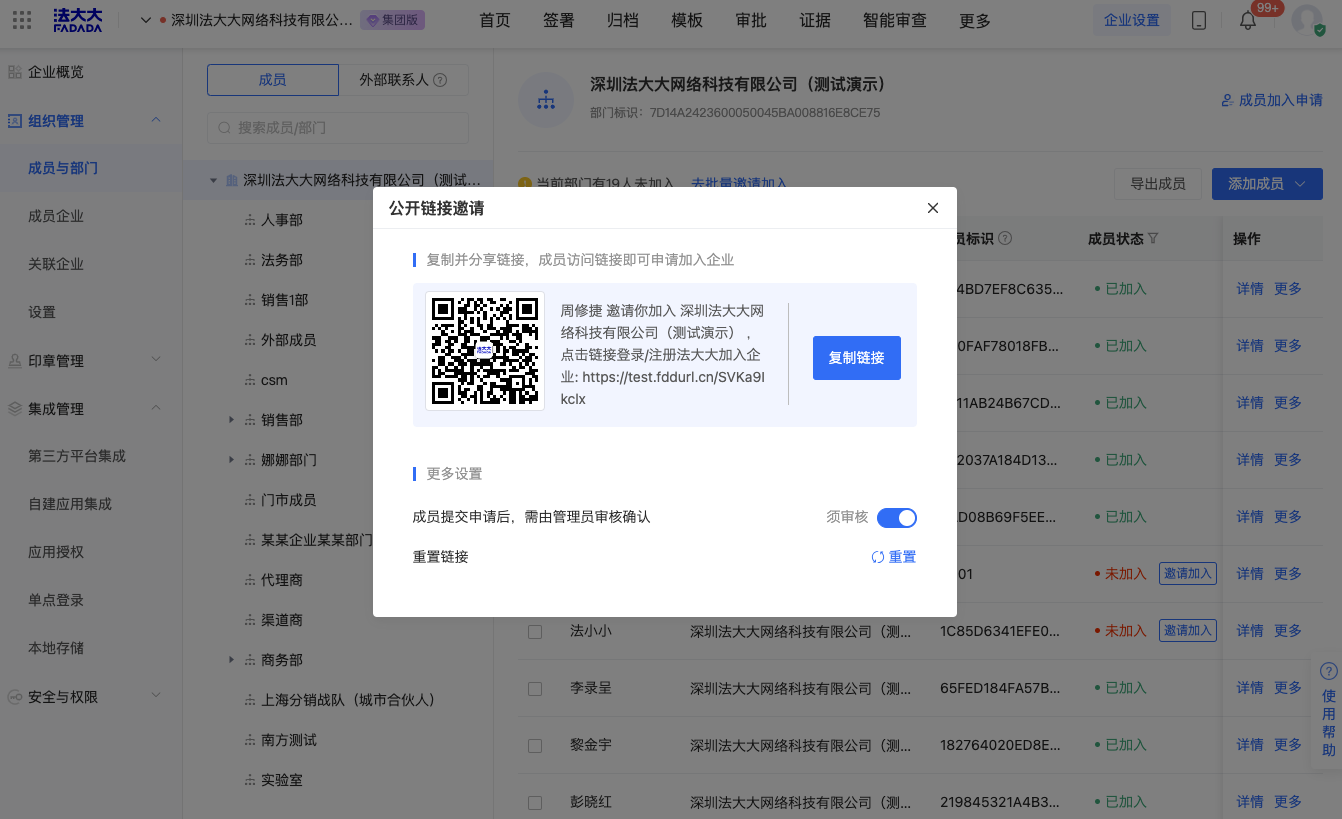Viewport: 1342px width, 819px height.
Task: Collapse the root company tree node
Action: click(213, 180)
